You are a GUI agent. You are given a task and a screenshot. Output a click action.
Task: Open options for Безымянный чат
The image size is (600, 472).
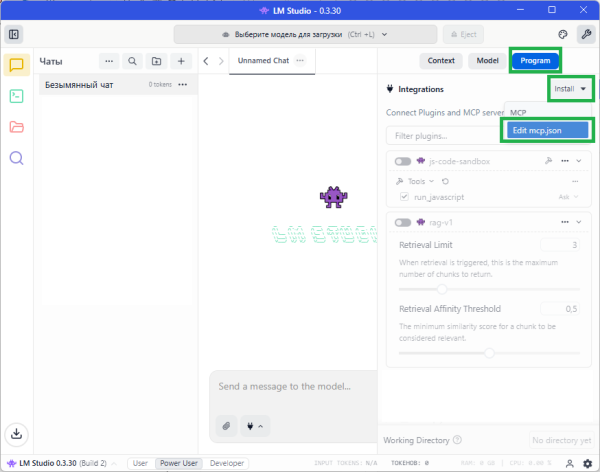[x=183, y=85]
